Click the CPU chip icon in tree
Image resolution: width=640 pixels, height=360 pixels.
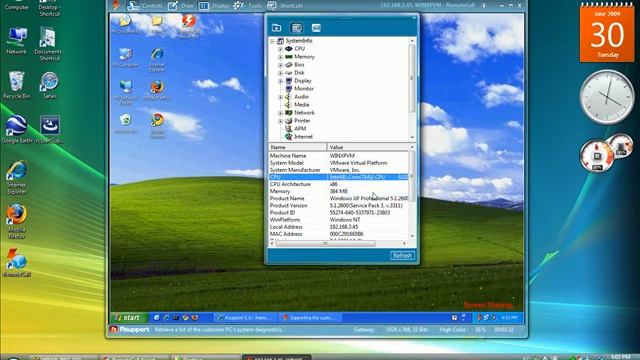click(x=289, y=49)
